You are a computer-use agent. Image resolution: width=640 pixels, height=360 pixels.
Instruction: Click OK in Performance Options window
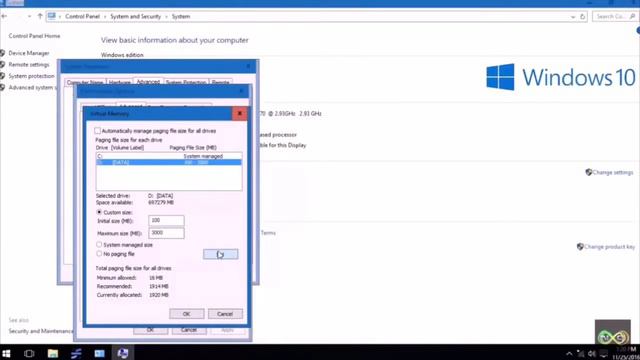click(x=150, y=330)
